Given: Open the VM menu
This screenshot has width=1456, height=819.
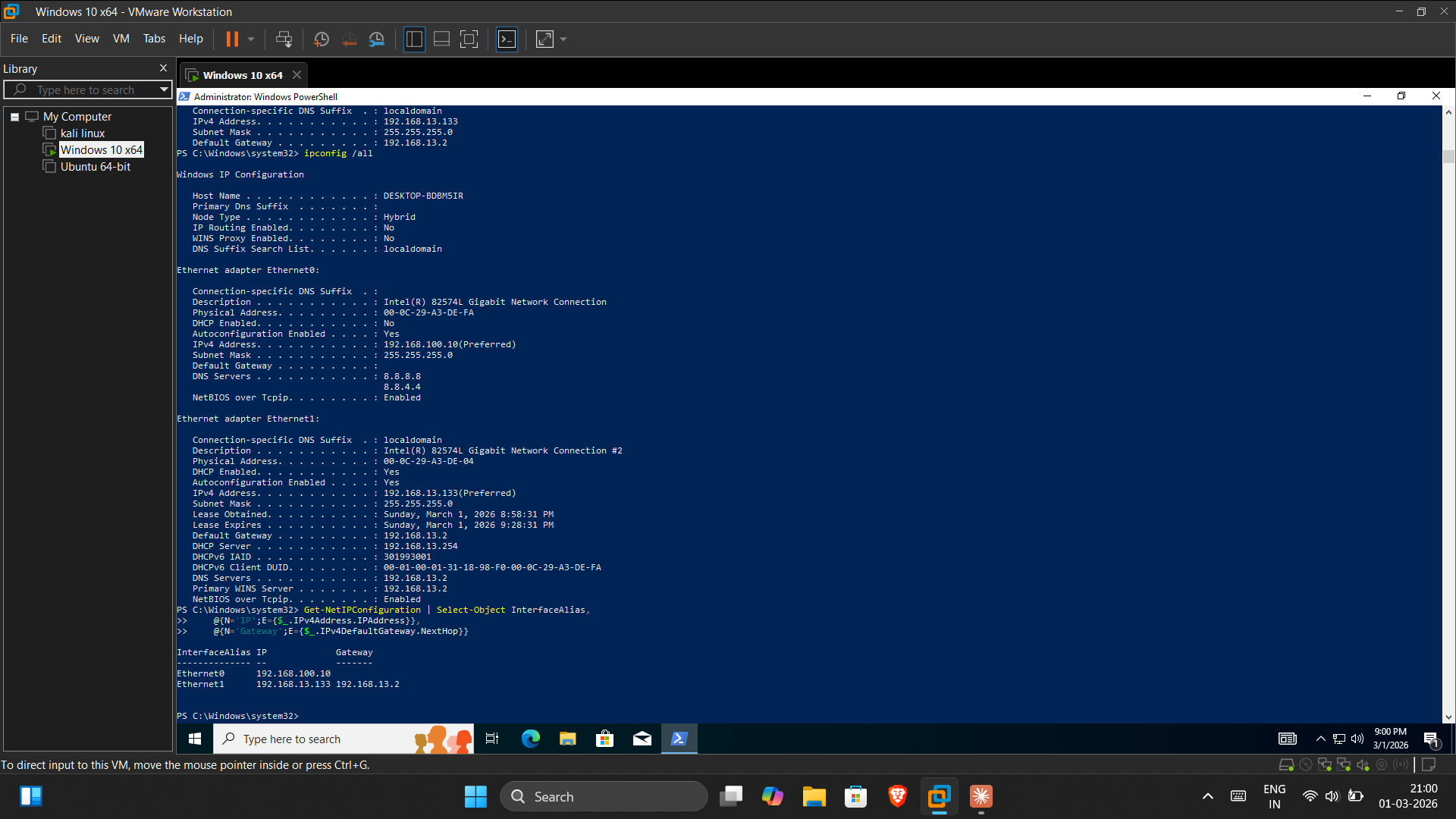Looking at the screenshot, I should pyautogui.click(x=121, y=39).
